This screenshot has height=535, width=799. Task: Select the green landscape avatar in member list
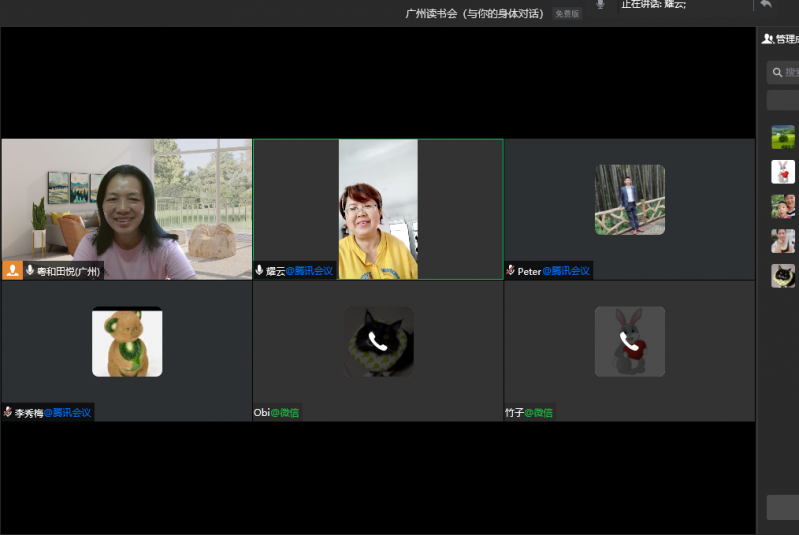(783, 137)
